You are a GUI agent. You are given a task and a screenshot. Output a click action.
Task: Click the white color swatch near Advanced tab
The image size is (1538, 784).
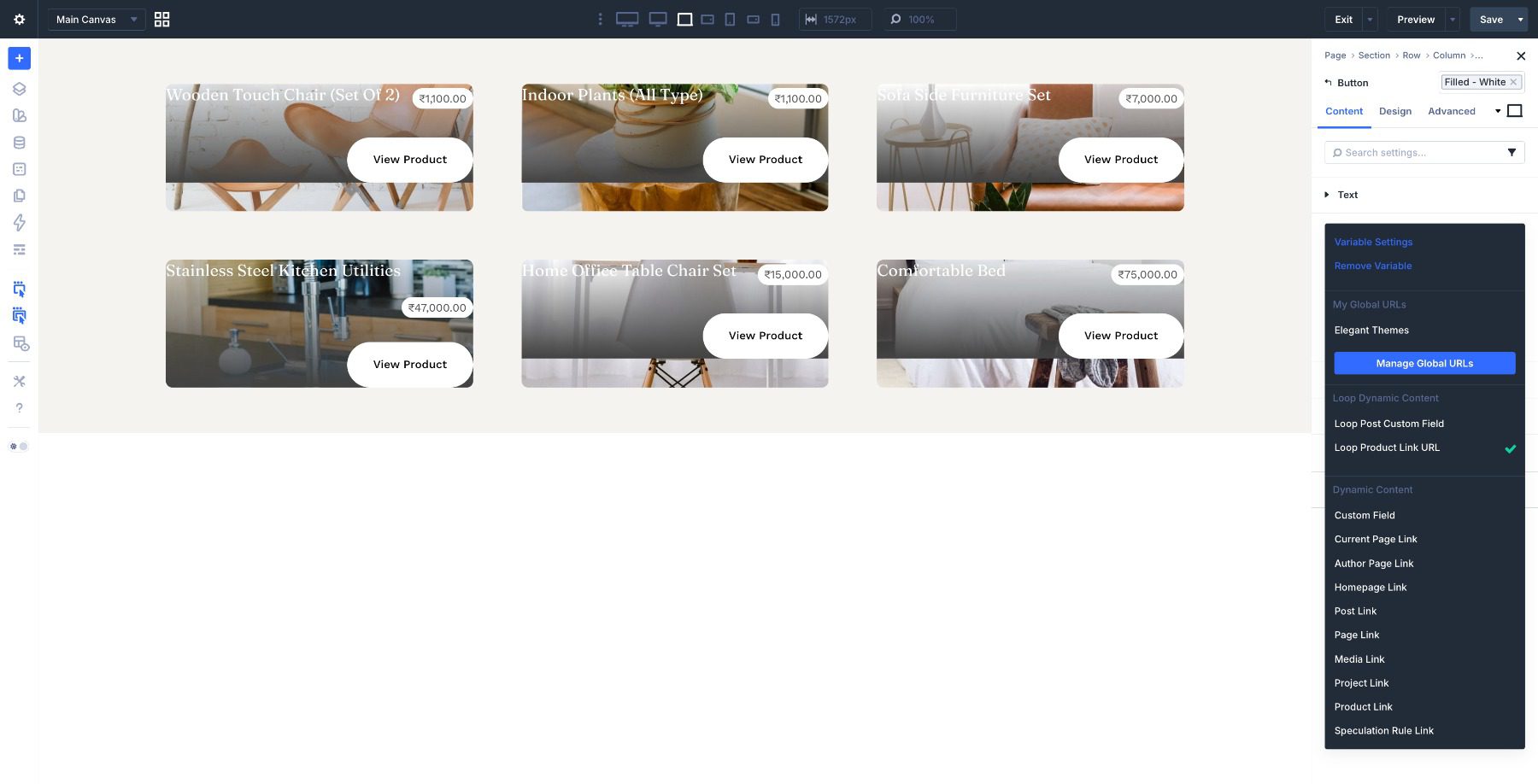1515,110
